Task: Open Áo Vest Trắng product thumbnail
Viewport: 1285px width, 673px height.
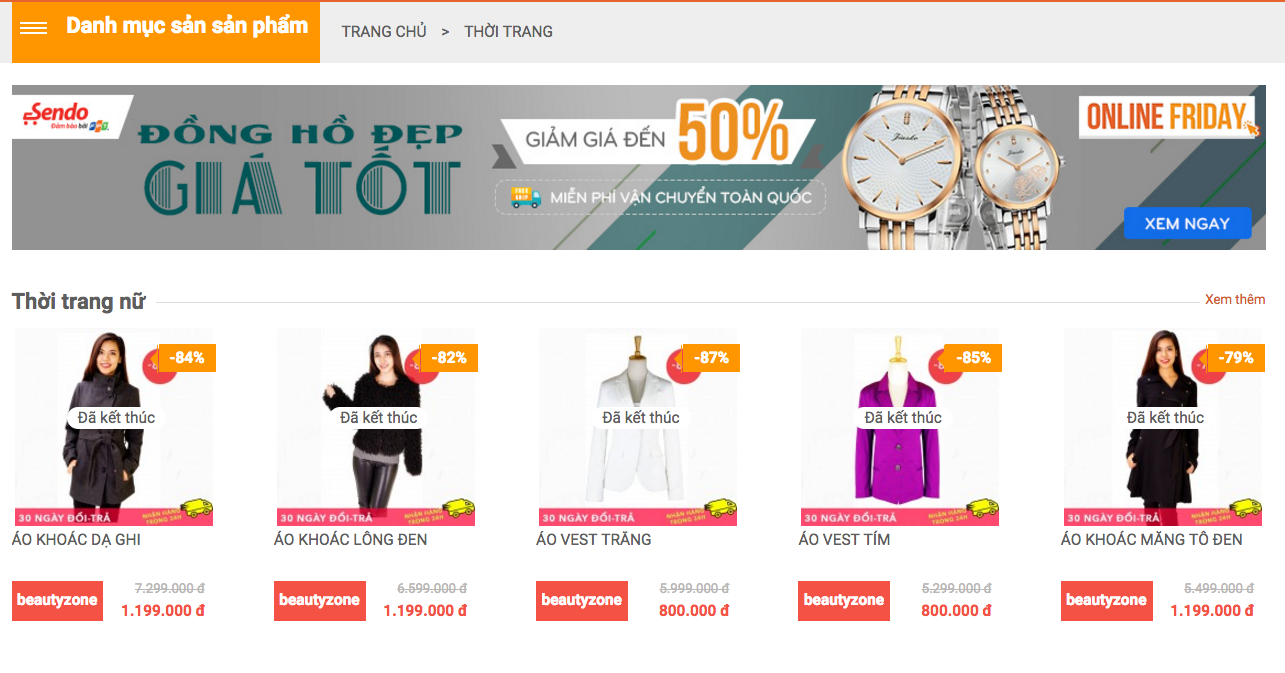Action: [638, 427]
